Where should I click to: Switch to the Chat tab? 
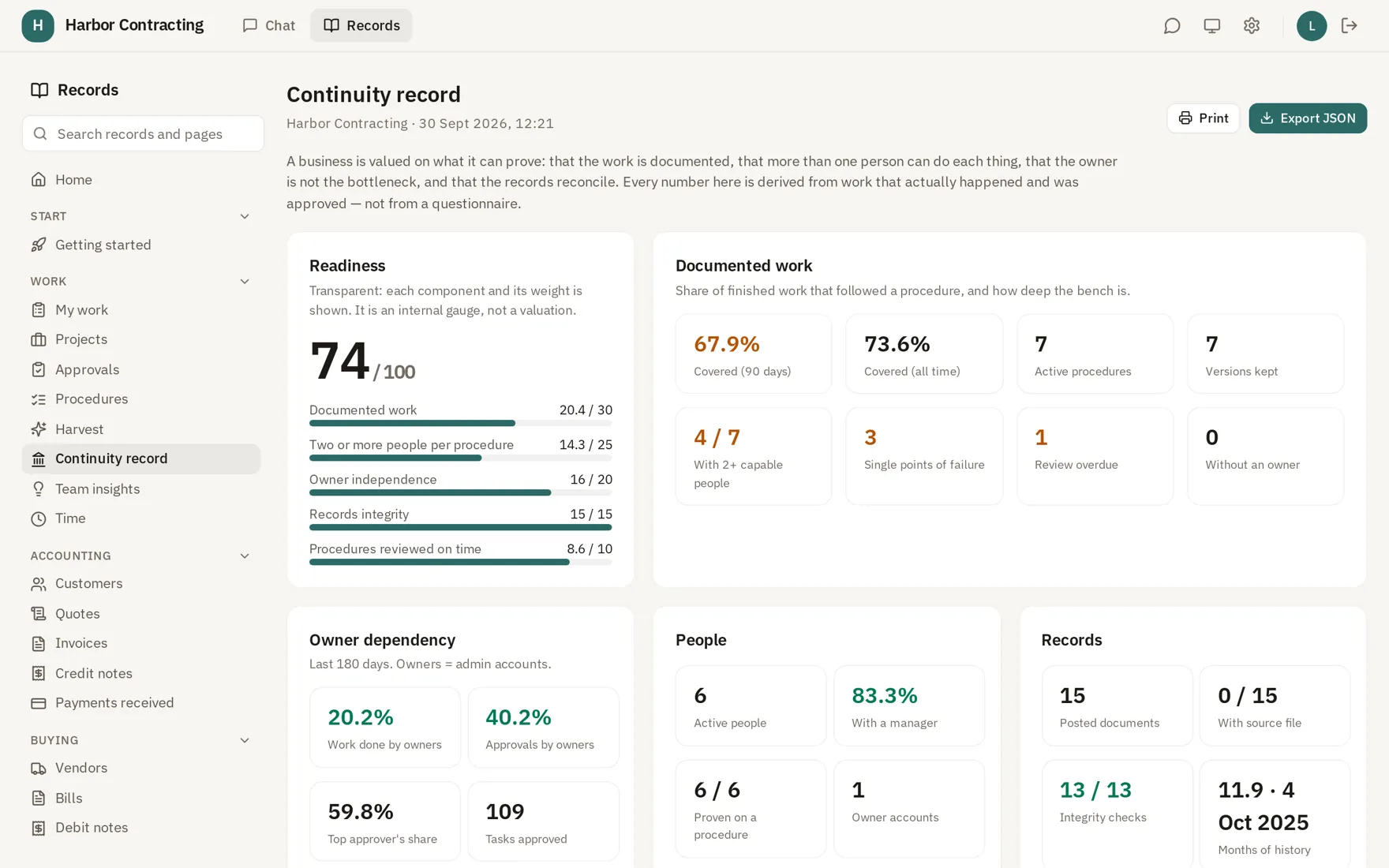[x=269, y=26]
